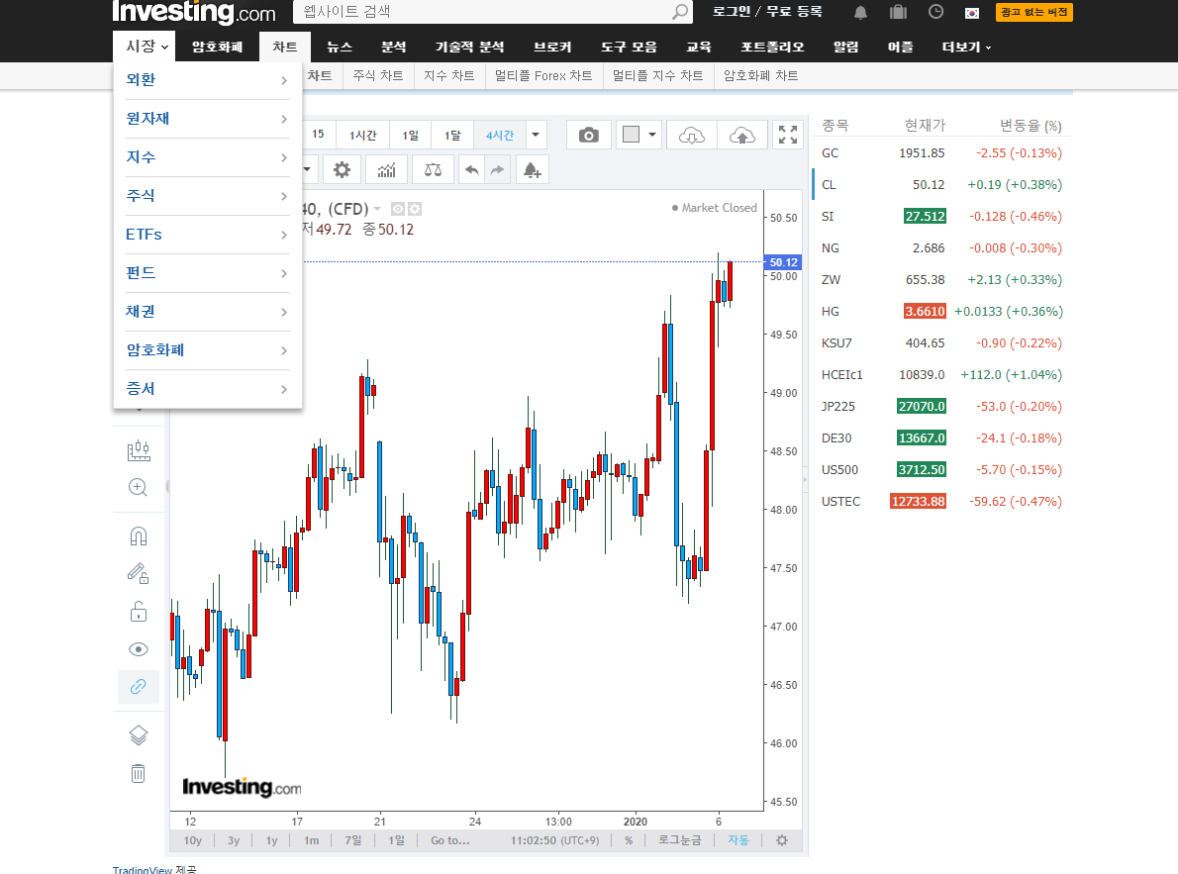This screenshot has height=874, width=1178.
Task: Open the 더보기 menu
Action: [x=966, y=47]
